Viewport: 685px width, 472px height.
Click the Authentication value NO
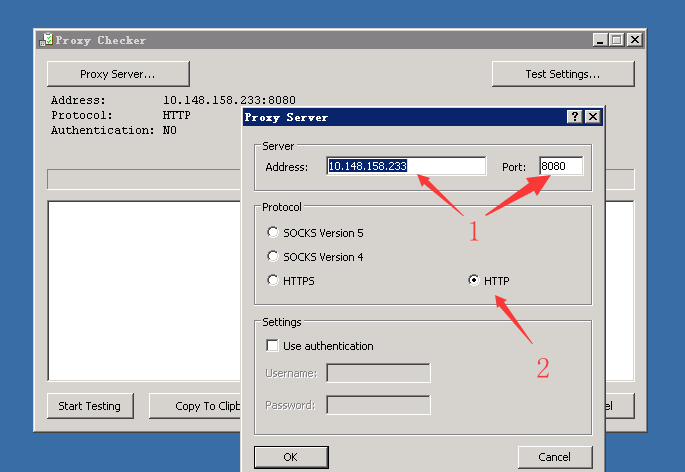click(x=170, y=130)
